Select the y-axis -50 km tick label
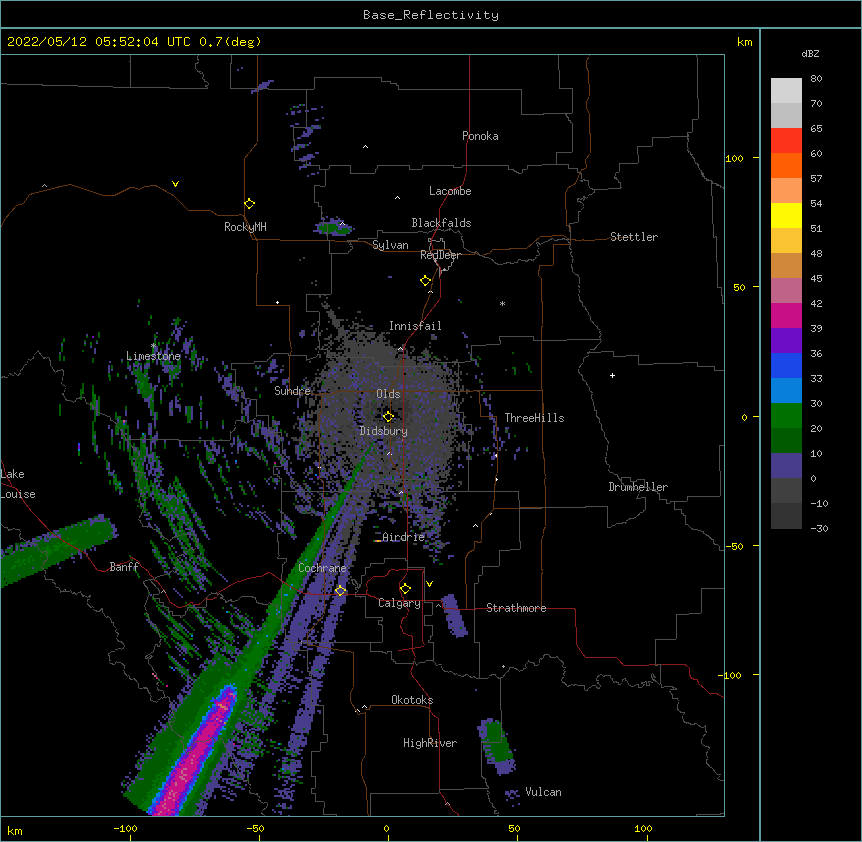This screenshot has width=862, height=842. pyautogui.click(x=734, y=546)
